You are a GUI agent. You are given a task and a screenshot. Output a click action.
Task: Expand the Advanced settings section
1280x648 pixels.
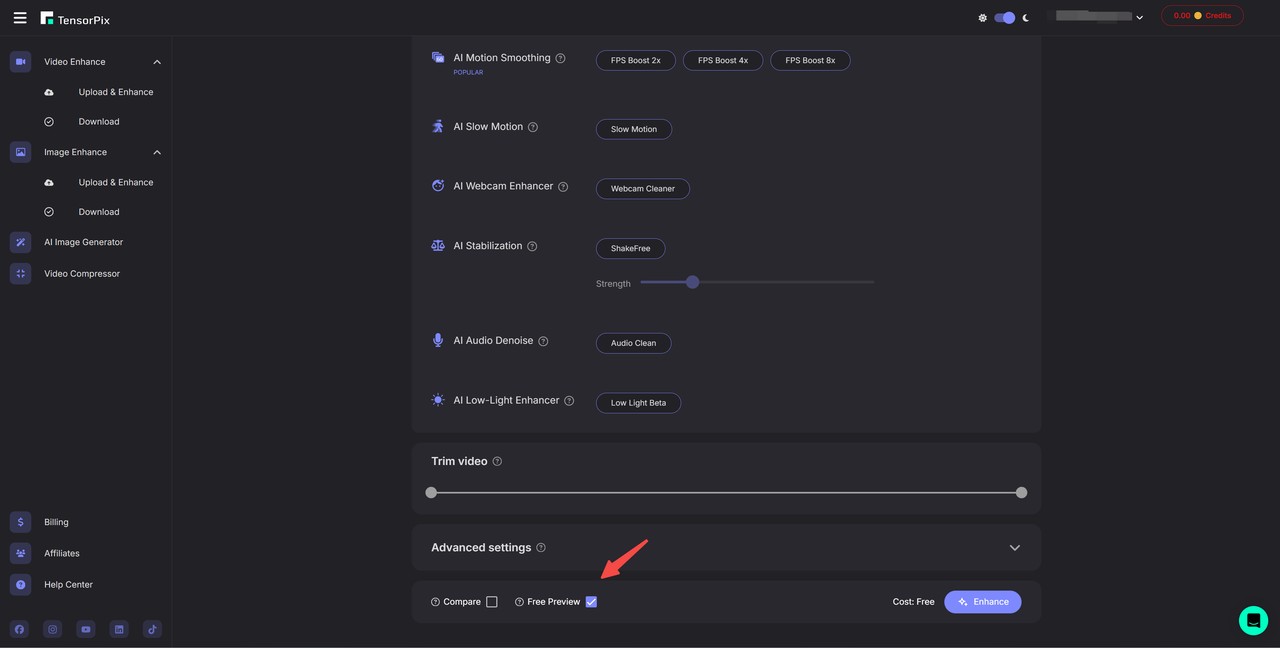tap(1014, 548)
